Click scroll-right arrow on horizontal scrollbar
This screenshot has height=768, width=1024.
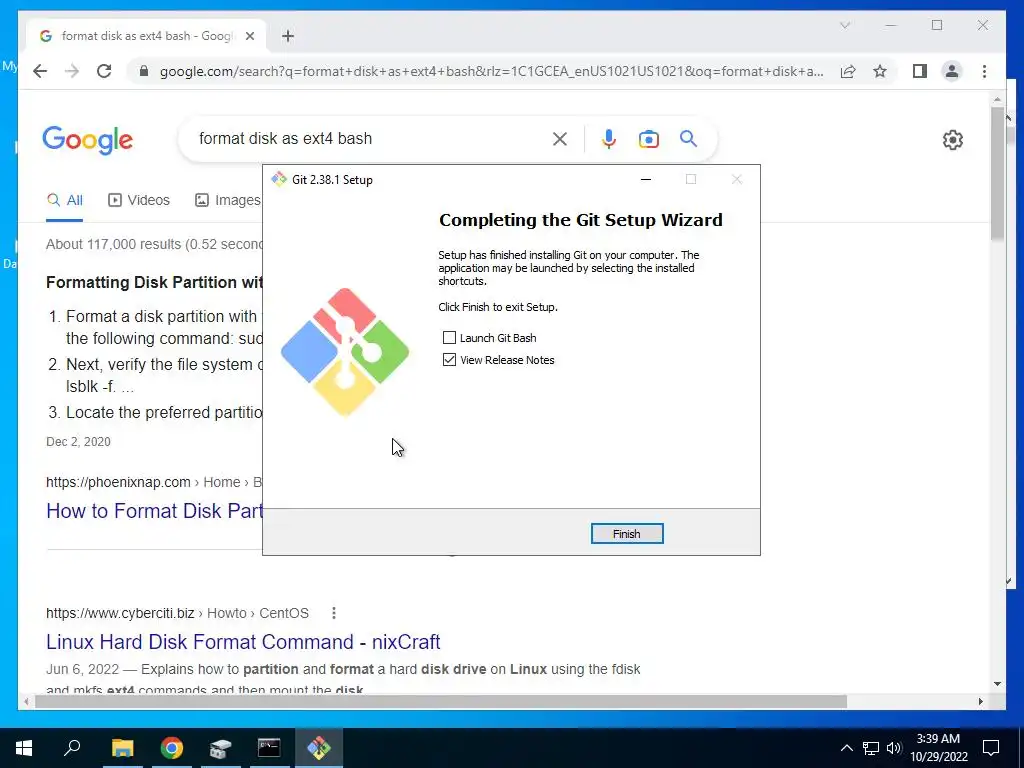click(x=980, y=701)
